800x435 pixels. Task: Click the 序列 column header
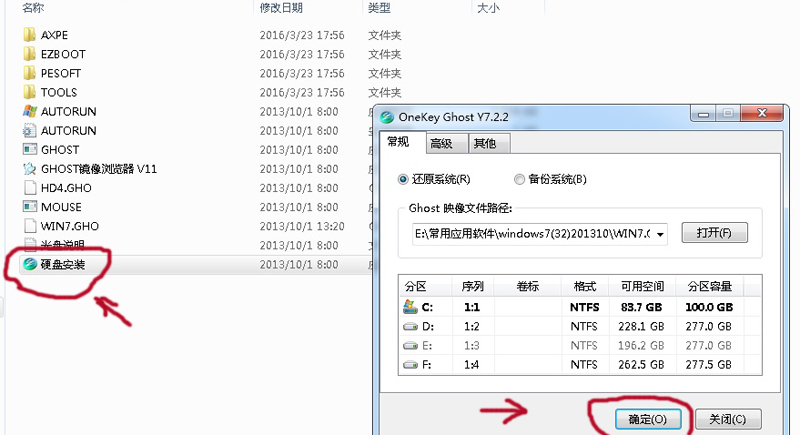472,287
